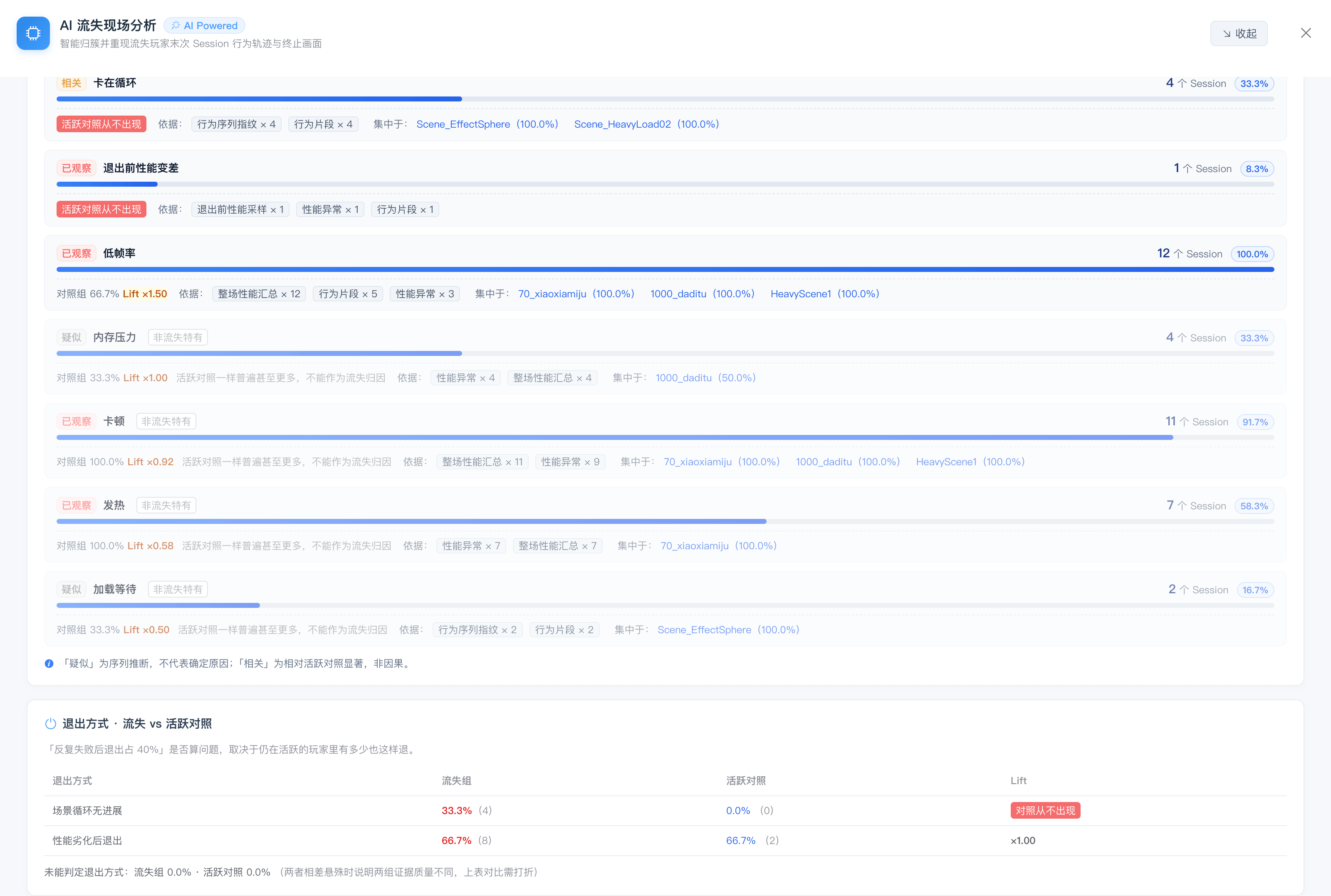The width and height of the screenshot is (1331, 896).
Task: Click 行为序列指纹 × 2 tag
Action: coord(477,630)
